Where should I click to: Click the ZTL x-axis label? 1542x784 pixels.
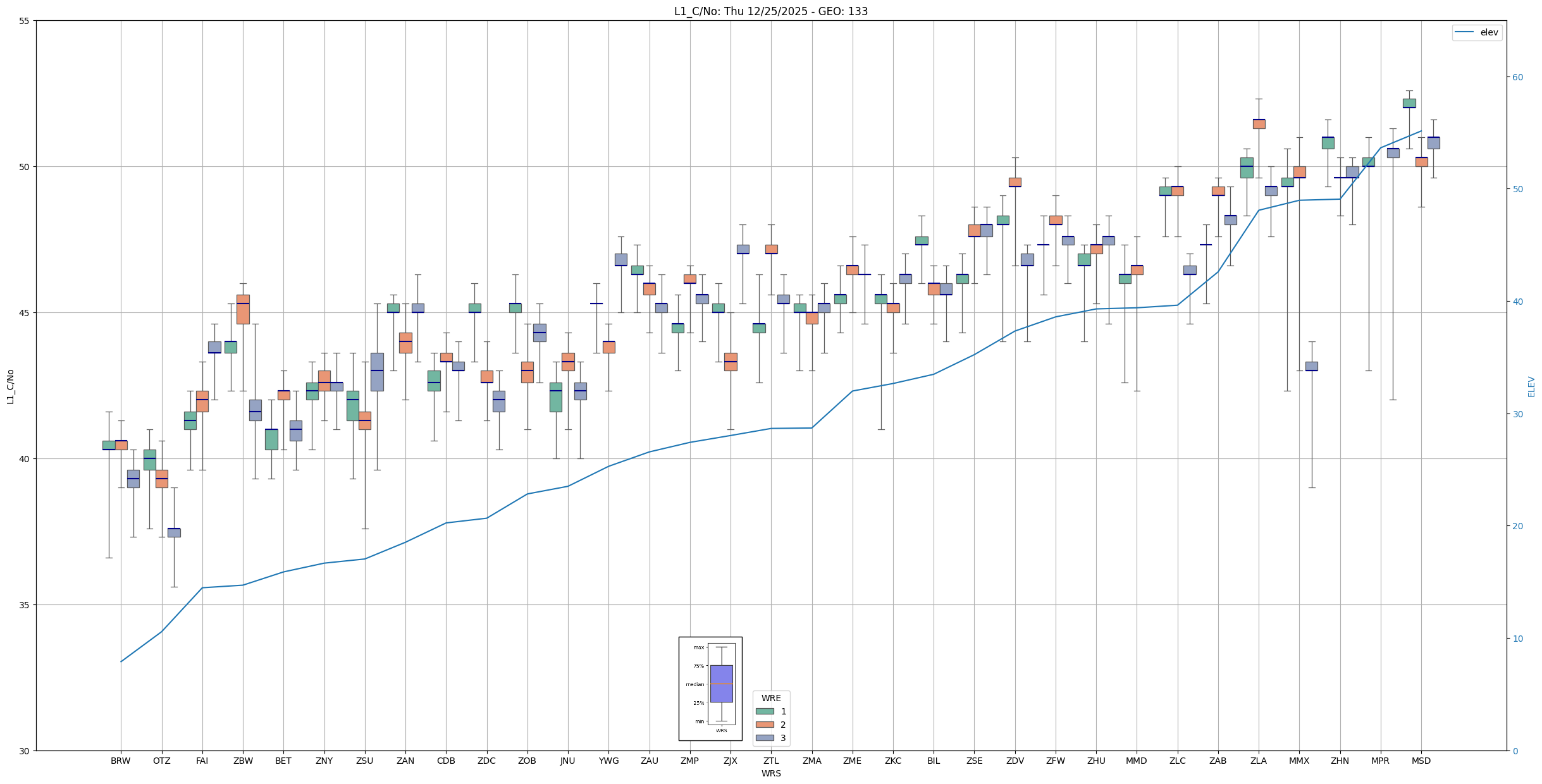coord(771,761)
